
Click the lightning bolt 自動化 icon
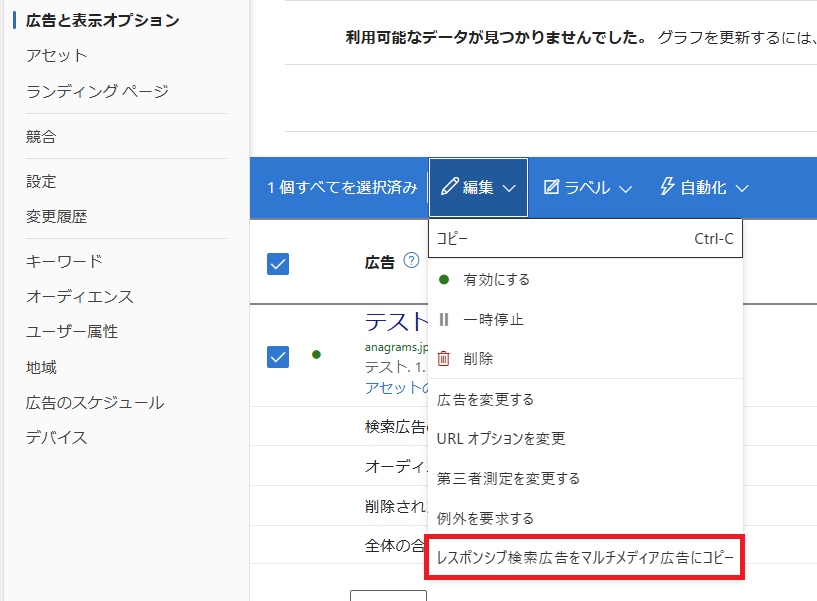(x=668, y=187)
